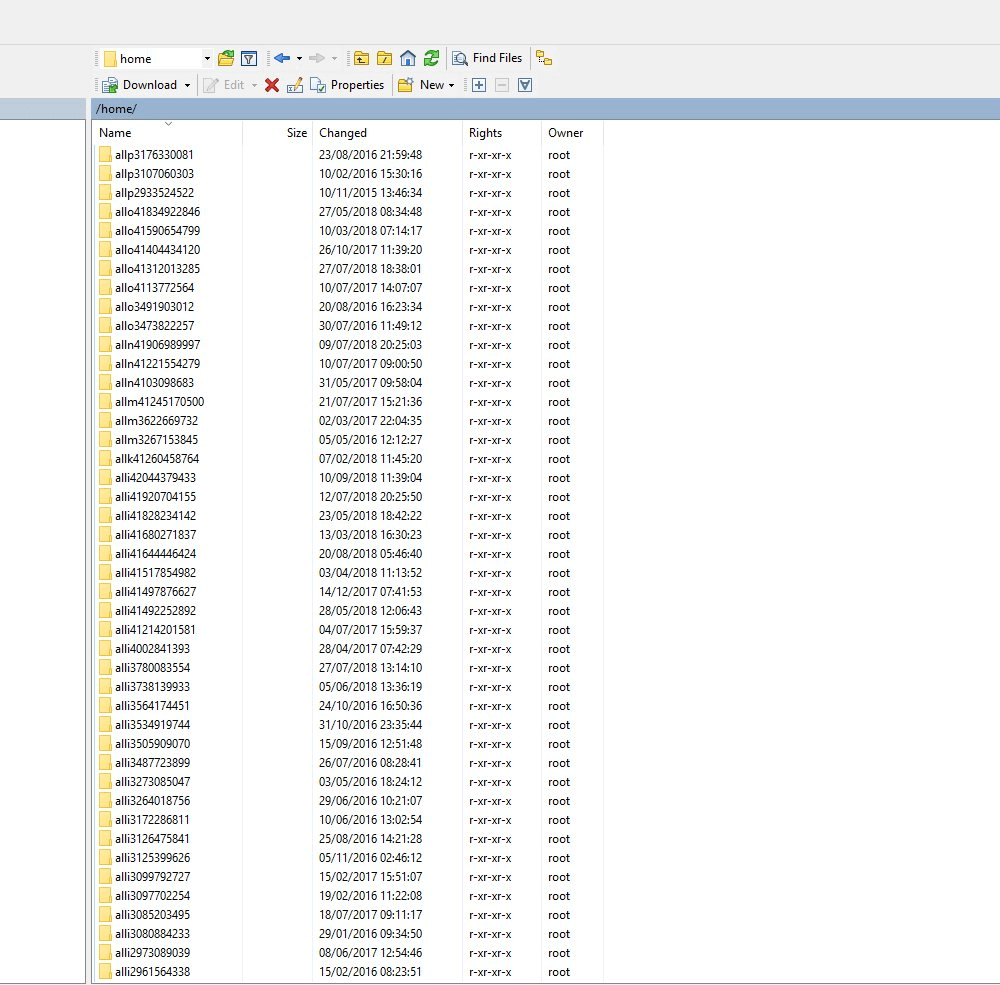Select folder allk41260458764
Screen dimensions: 1000x985
pos(157,459)
